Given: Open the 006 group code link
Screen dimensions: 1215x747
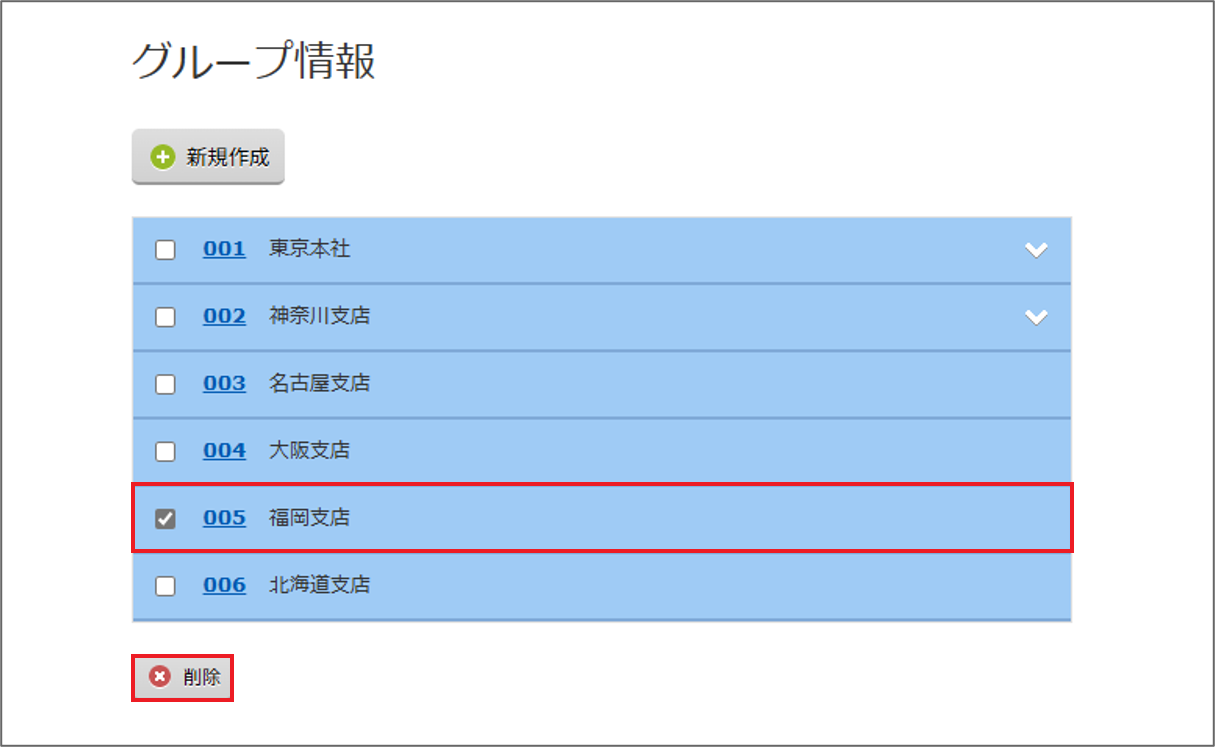Looking at the screenshot, I should pos(224,584).
